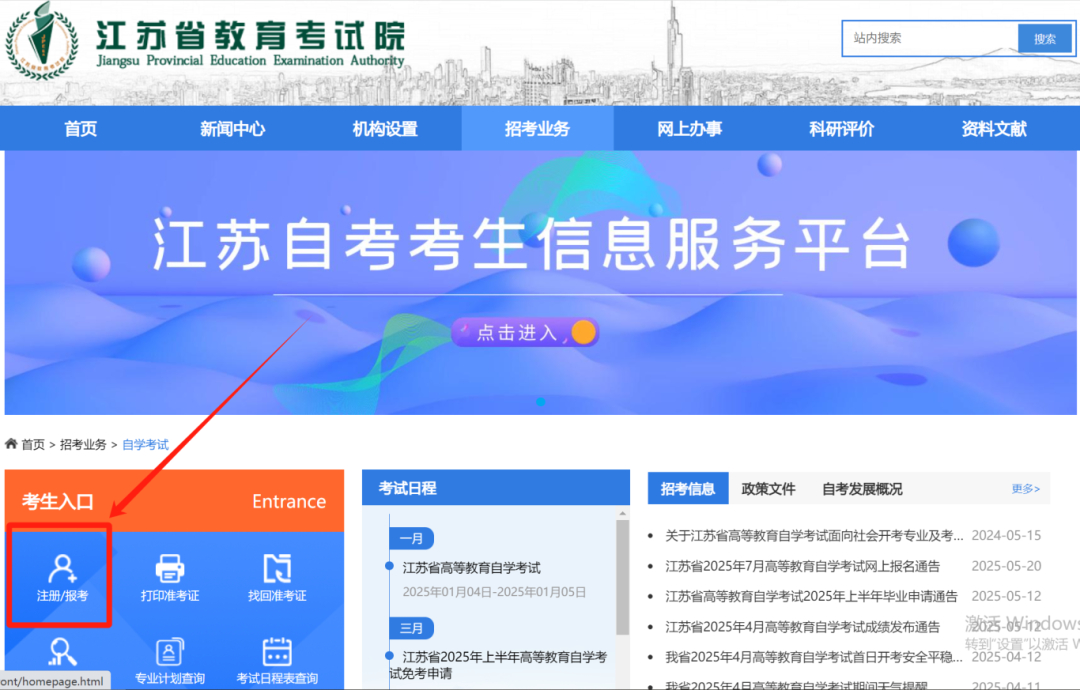Click the Jiangsu Education Examination Authority logo
This screenshot has height=690, width=1080.
coord(41,41)
